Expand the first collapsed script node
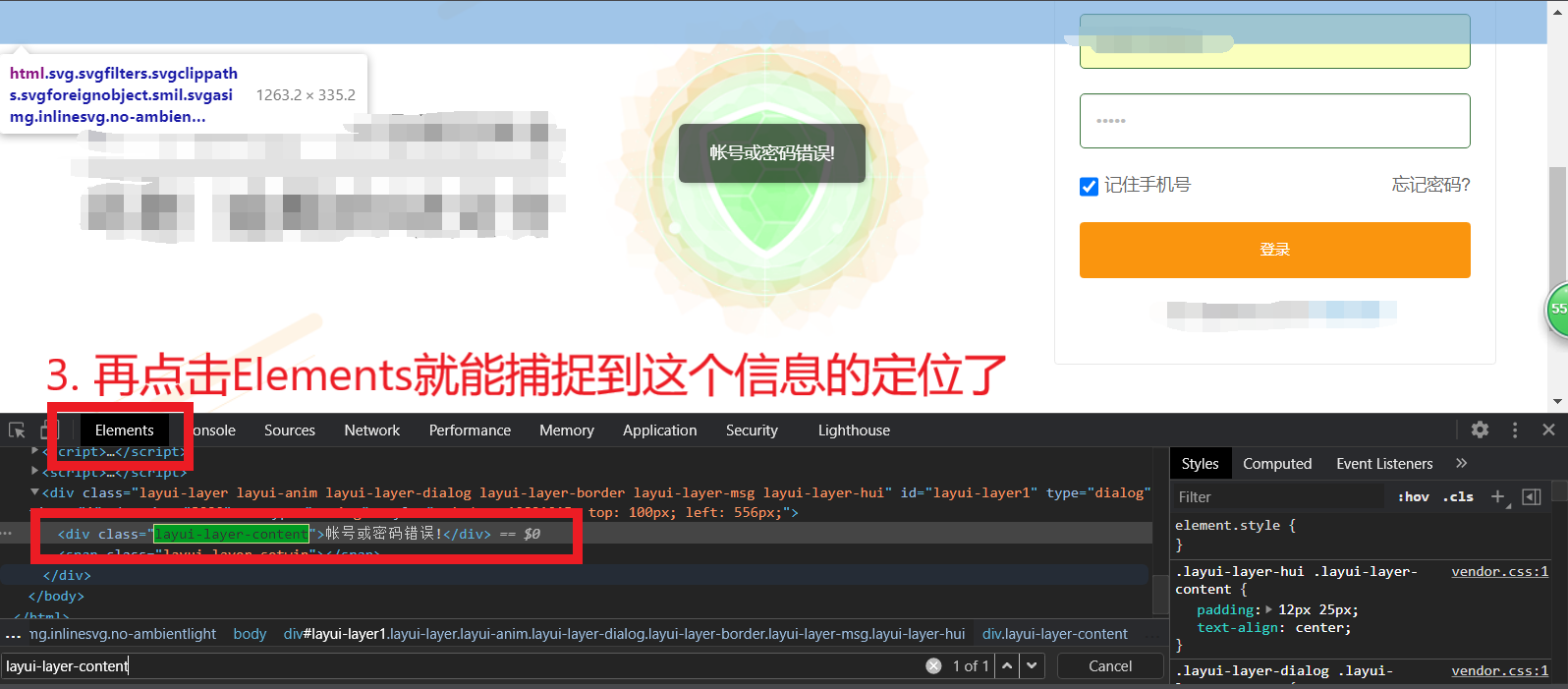The height and width of the screenshot is (689, 1568). (35, 451)
